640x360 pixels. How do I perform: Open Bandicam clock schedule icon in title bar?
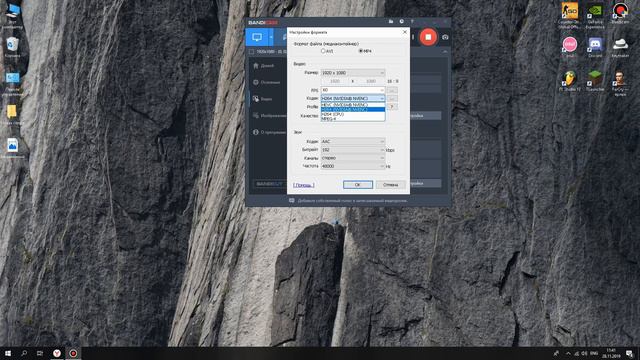click(x=402, y=21)
